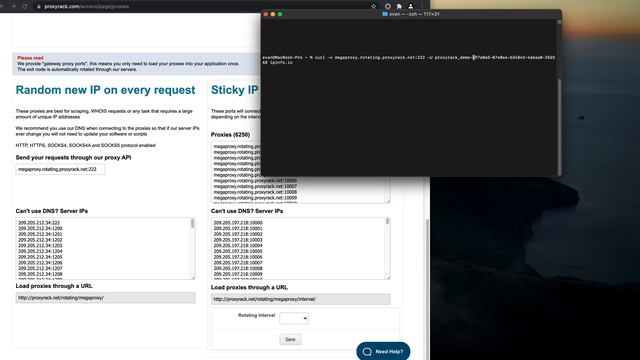Select proxy entry ending in :10009
Image resolution: width=640 pixels, height=360 pixels.
255,198
